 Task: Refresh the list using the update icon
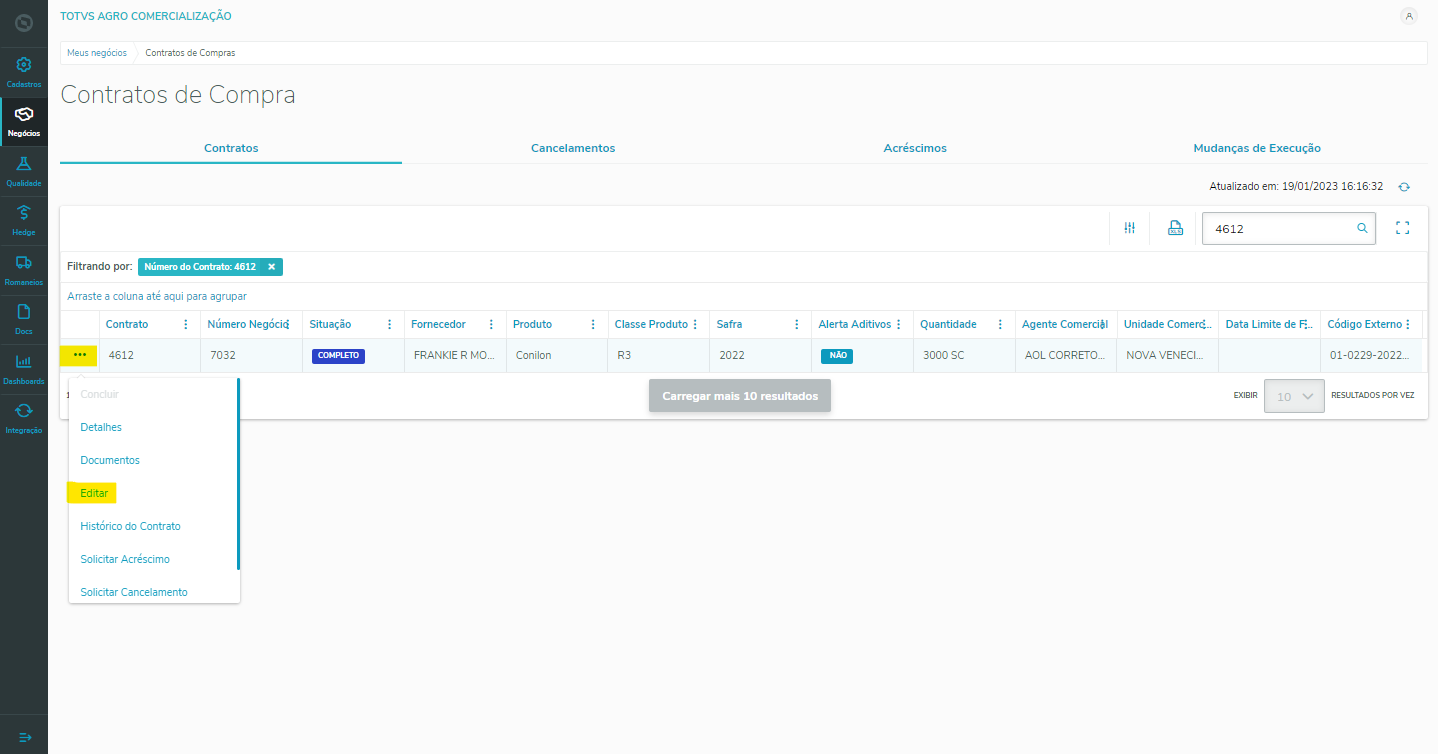tap(1404, 187)
